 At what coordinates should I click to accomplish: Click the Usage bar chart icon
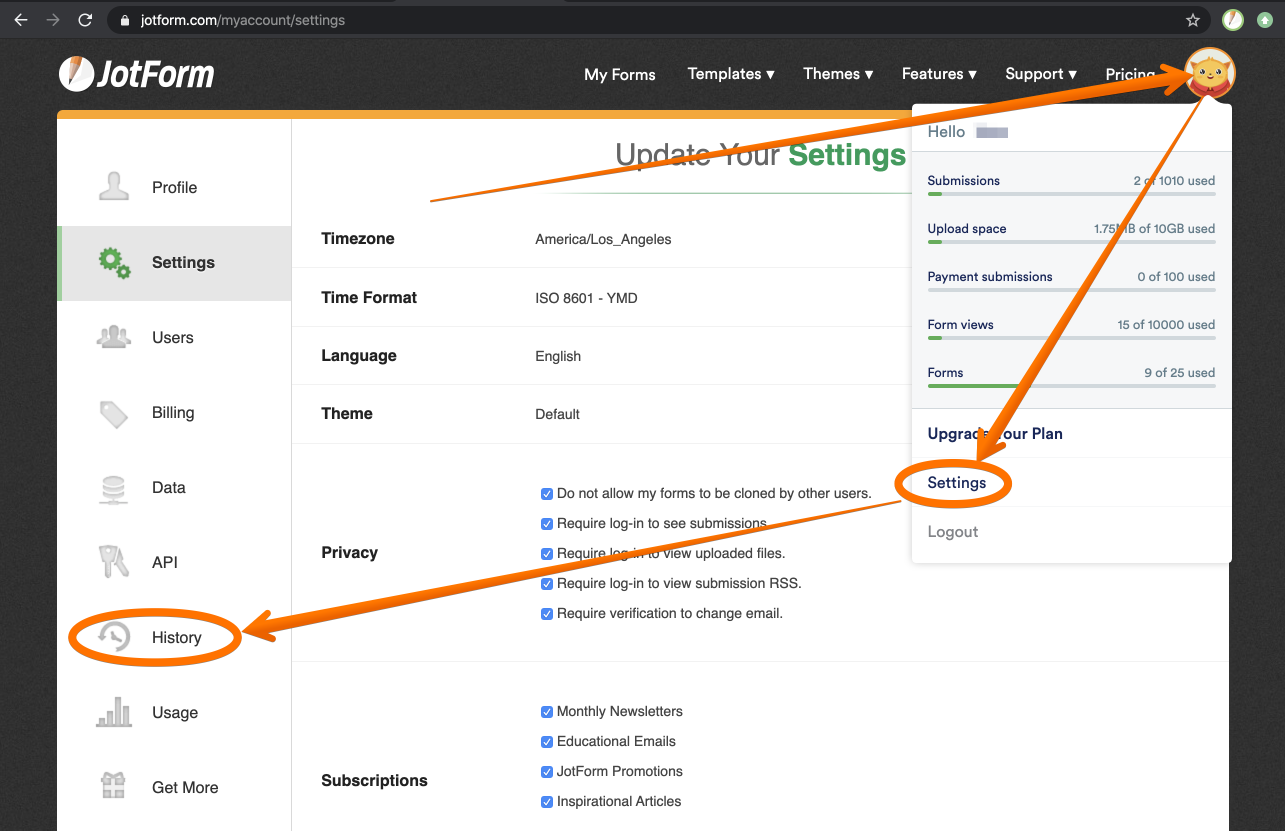114,712
